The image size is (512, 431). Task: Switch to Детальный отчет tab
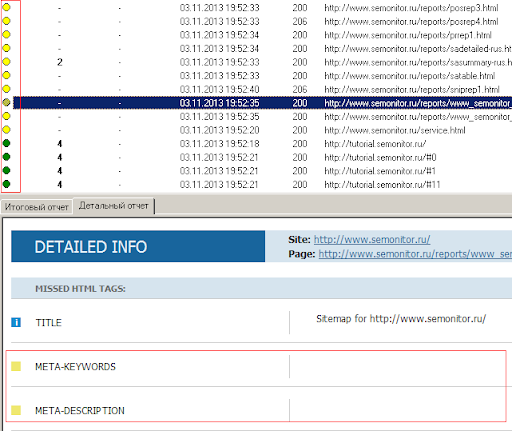coord(114,206)
